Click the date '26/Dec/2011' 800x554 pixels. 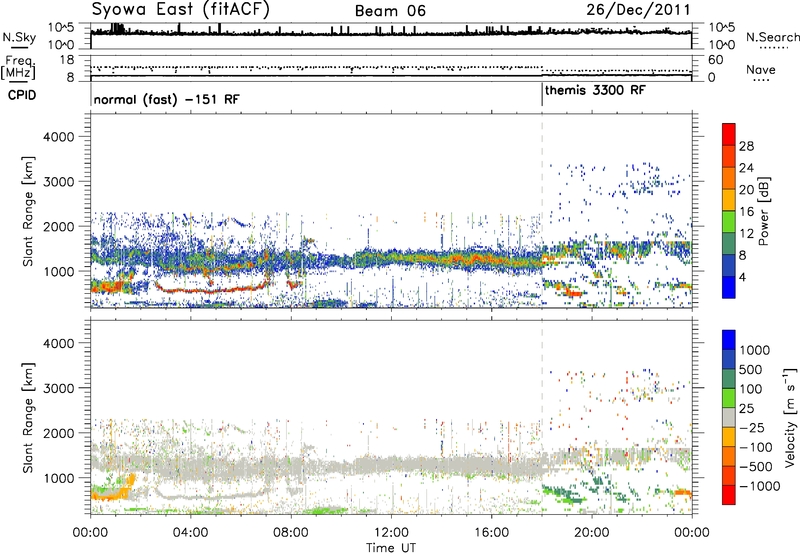point(638,10)
